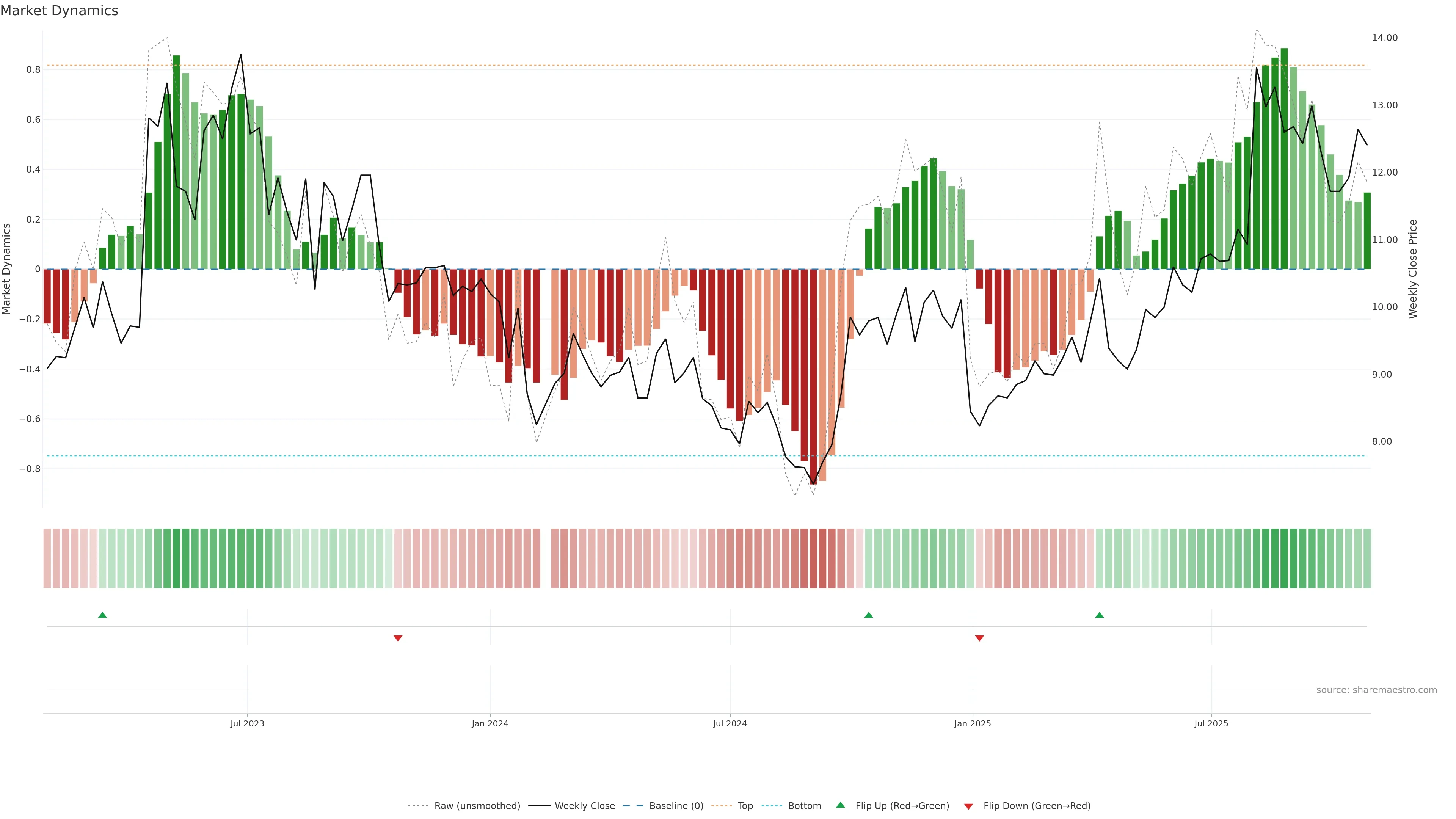This screenshot has height=819, width=1456.
Task: Click the red flip-down marker near January 2025
Action: tap(979, 638)
